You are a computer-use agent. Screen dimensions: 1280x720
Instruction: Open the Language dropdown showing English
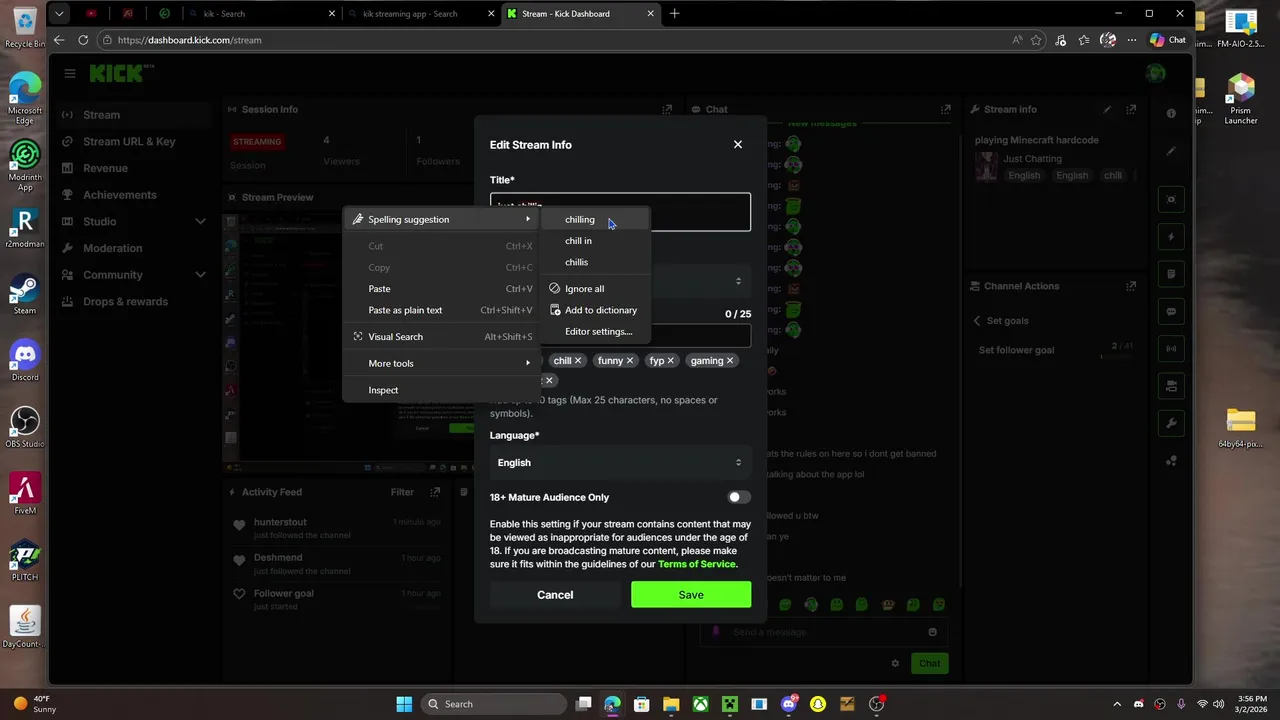pyautogui.click(x=620, y=462)
